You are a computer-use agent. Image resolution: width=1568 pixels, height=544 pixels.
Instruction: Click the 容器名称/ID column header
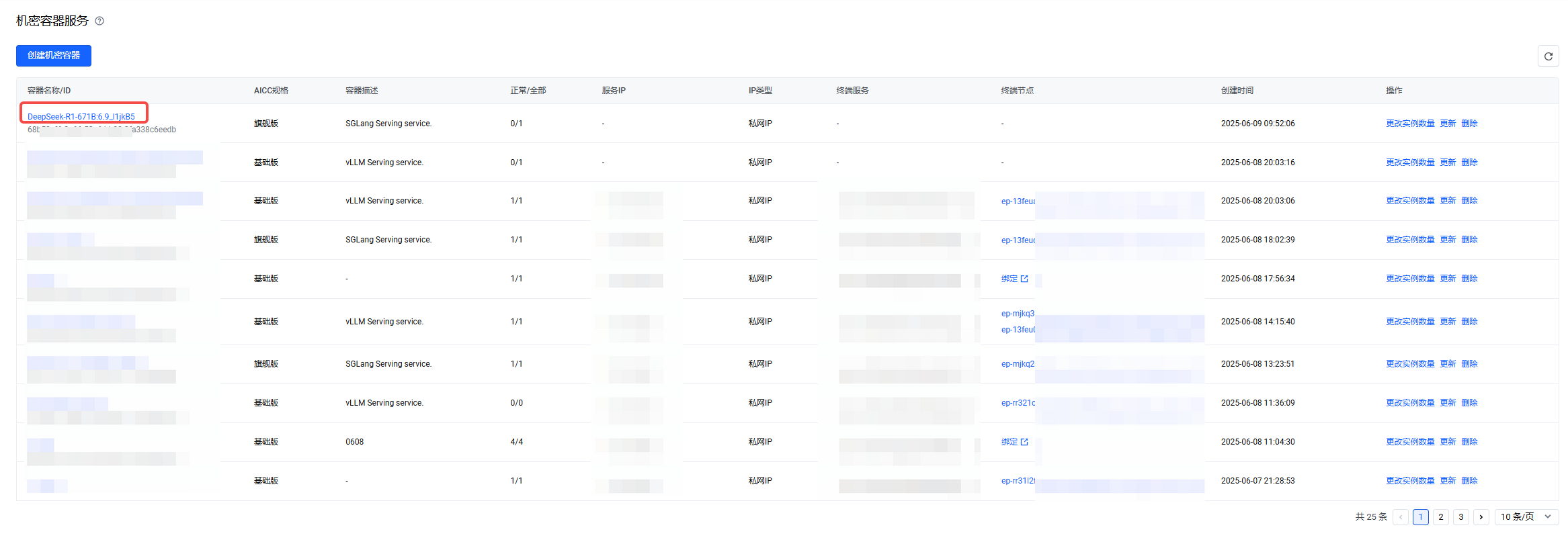[x=49, y=91]
